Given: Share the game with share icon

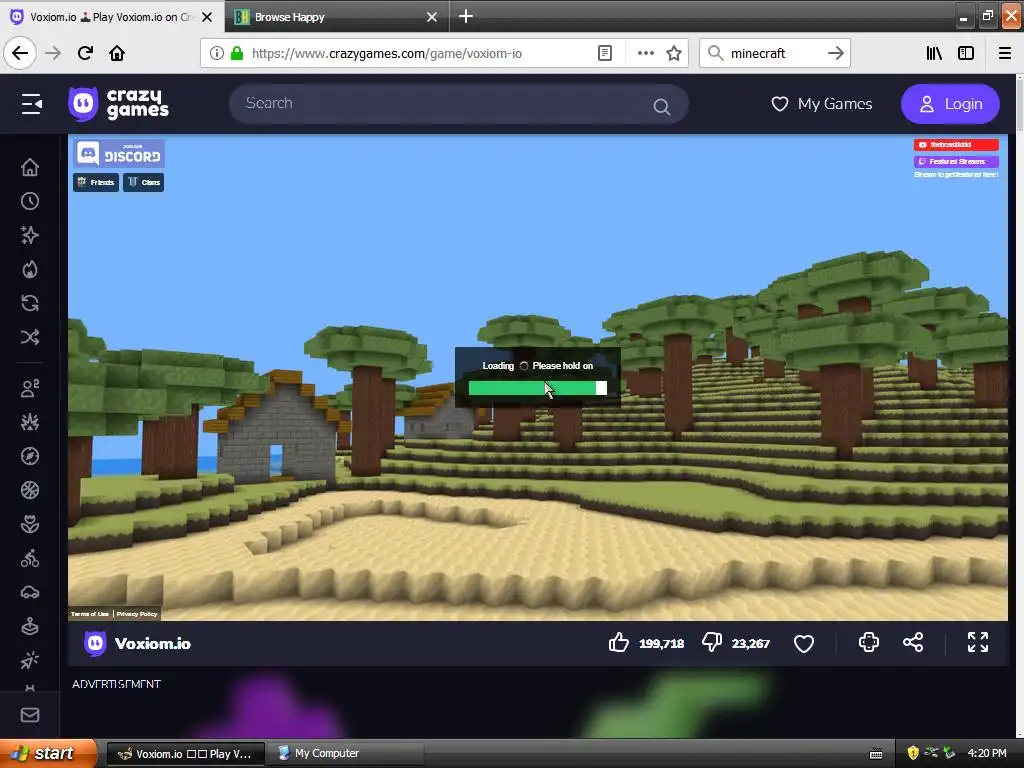Looking at the screenshot, I should click(913, 643).
